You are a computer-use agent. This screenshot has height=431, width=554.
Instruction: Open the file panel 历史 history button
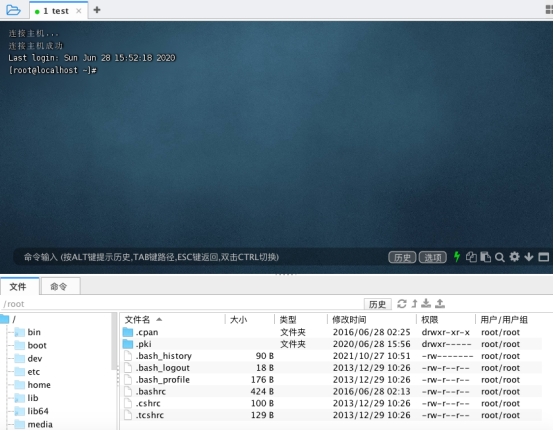click(x=378, y=304)
